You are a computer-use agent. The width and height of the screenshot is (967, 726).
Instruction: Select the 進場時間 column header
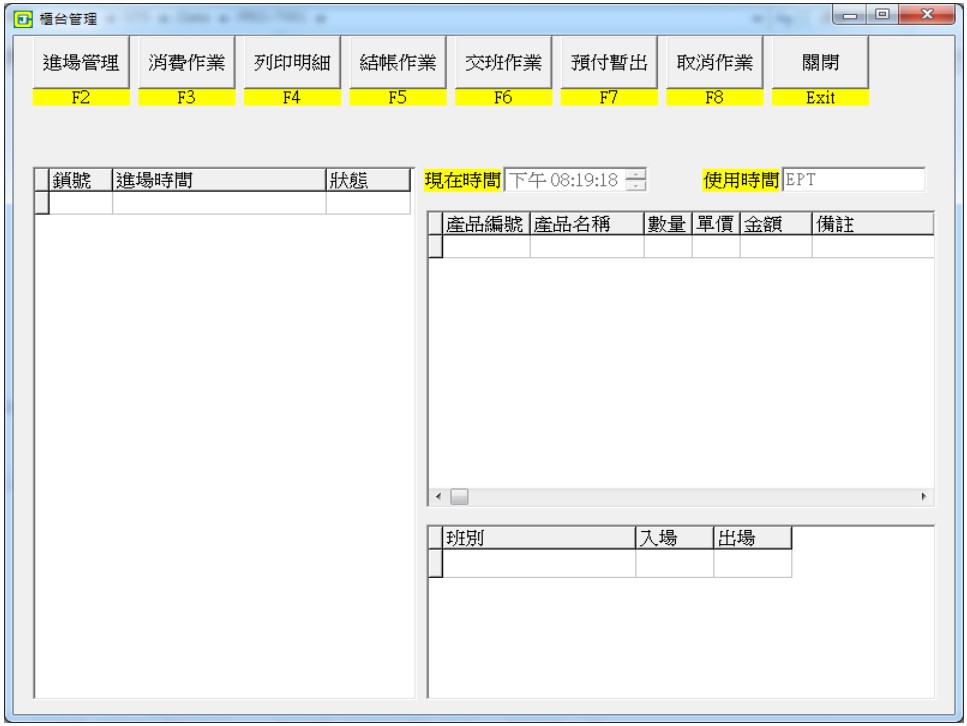[x=218, y=179]
